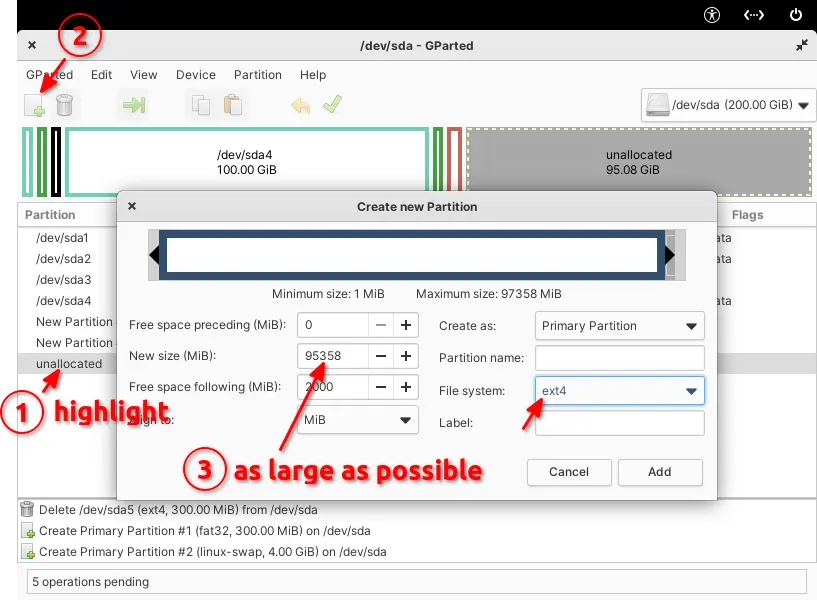Open the Partition menu
The image size is (817, 600).
click(x=258, y=75)
